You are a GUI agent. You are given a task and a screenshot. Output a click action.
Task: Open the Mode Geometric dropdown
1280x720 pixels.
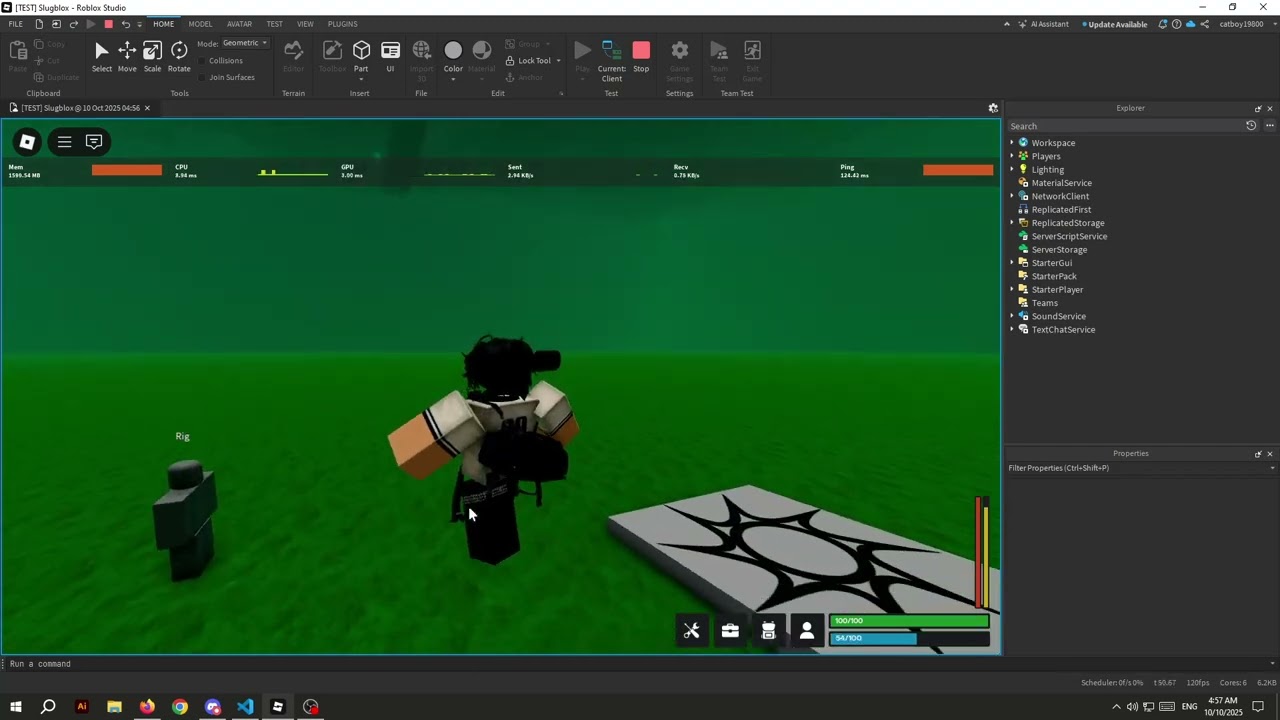[245, 43]
